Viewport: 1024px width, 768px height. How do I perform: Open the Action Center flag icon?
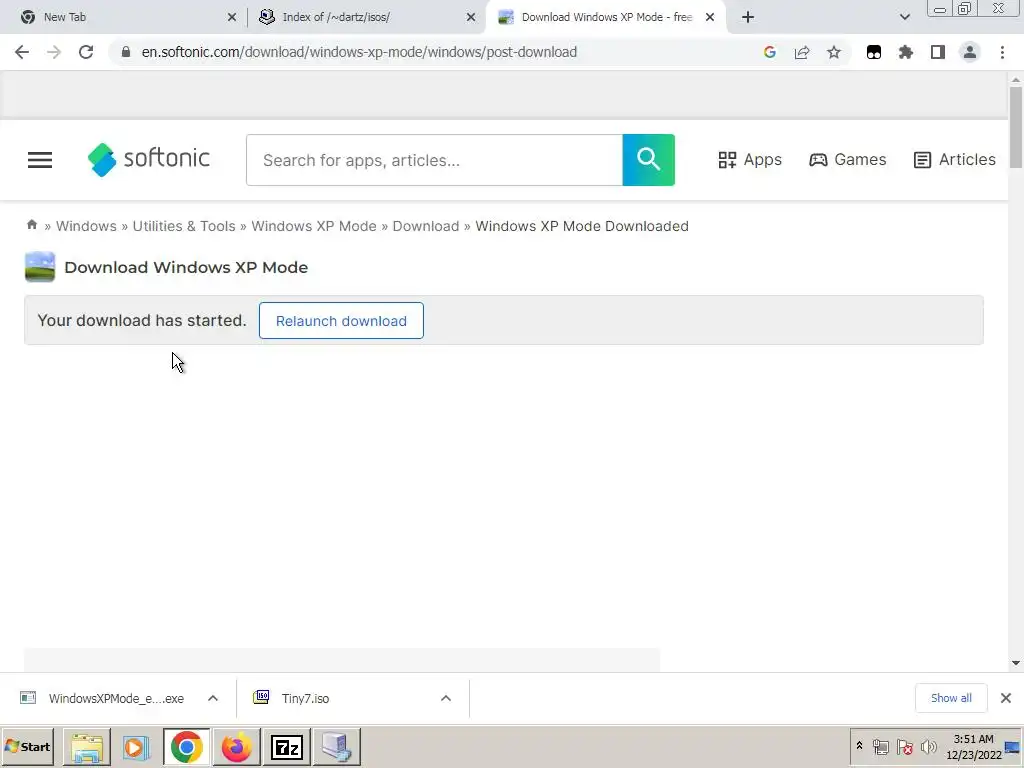pyautogui.click(x=904, y=747)
